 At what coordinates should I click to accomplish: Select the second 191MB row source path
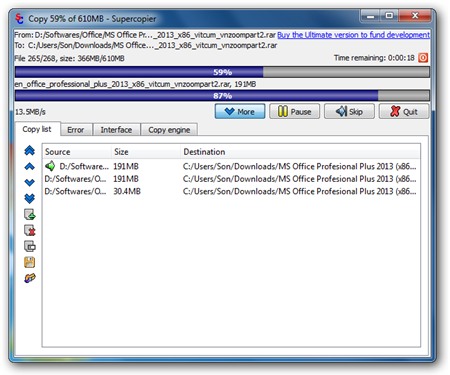tap(75, 179)
